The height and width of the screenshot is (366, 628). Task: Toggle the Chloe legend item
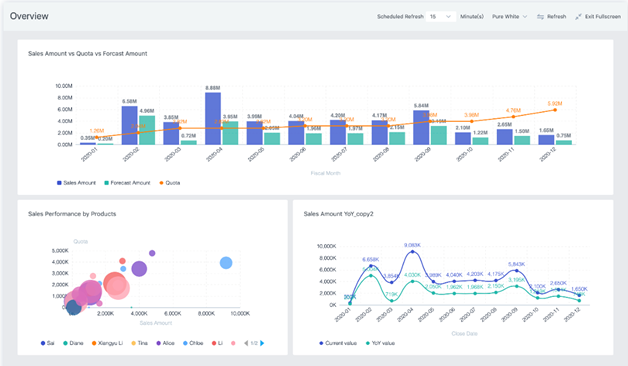193,343
